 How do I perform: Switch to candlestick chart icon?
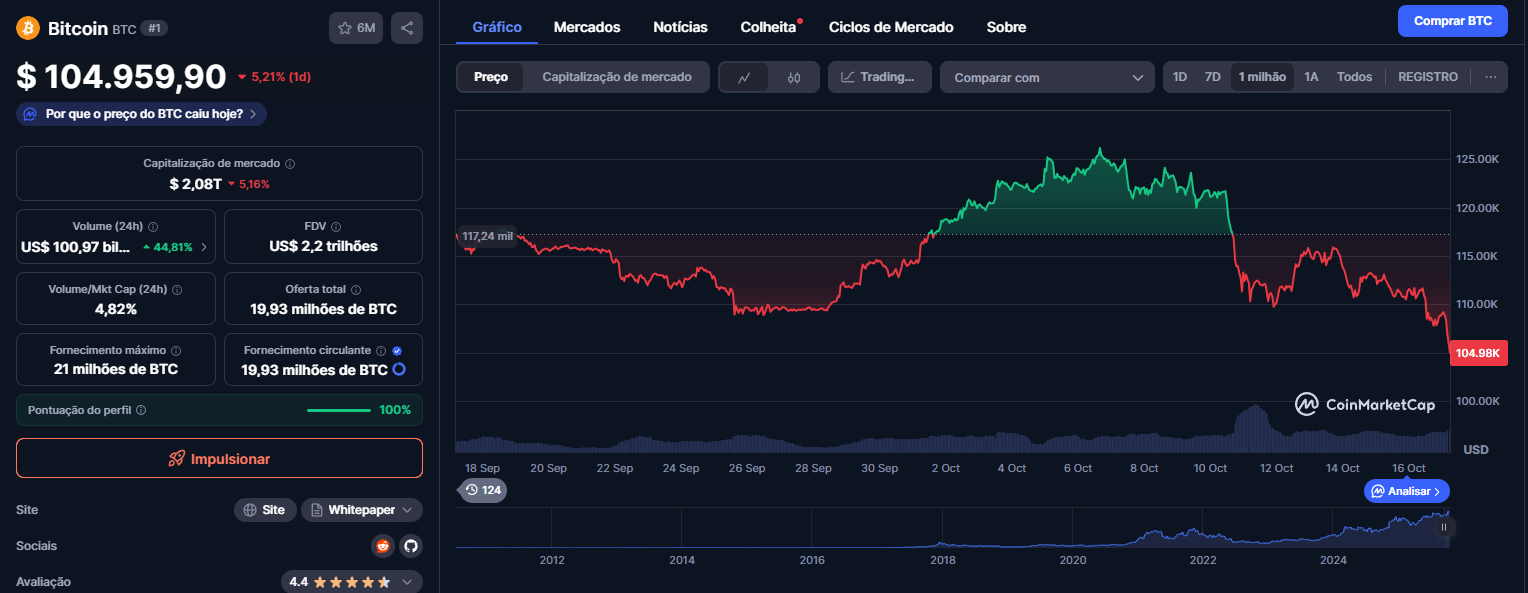pos(794,77)
